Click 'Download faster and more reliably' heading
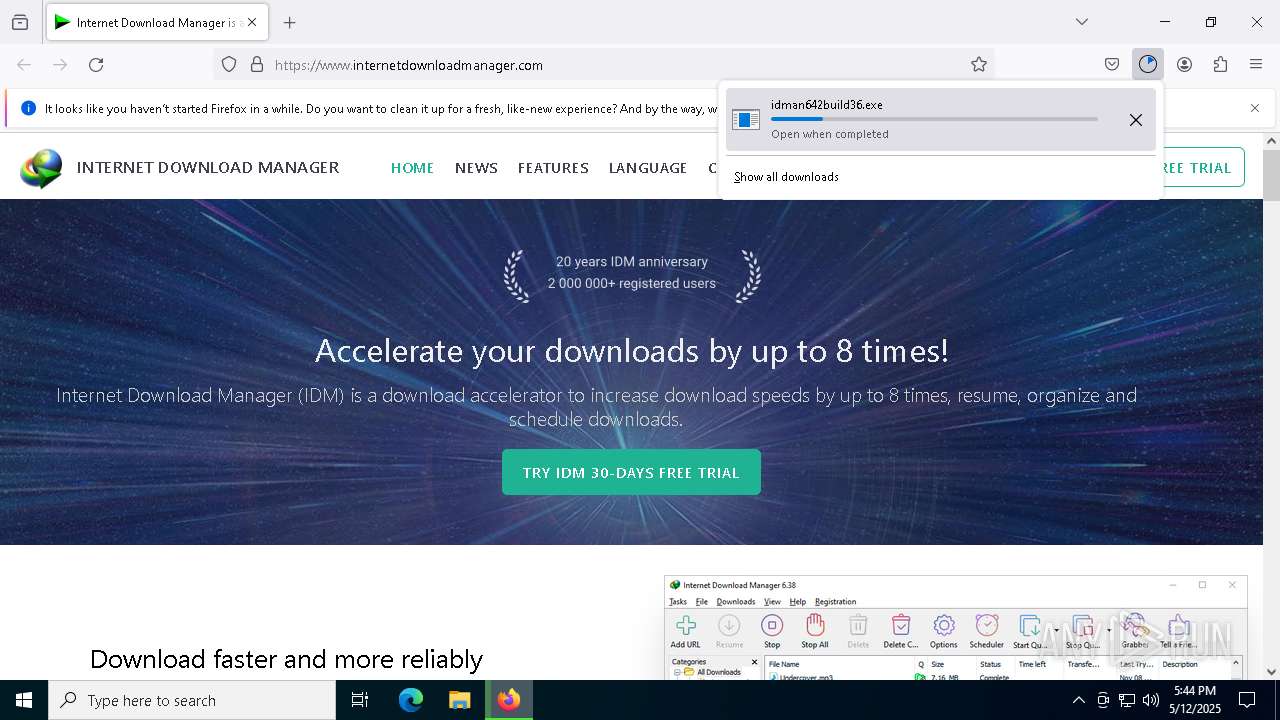Image resolution: width=1280 pixels, height=720 pixels. pyautogui.click(x=286, y=659)
